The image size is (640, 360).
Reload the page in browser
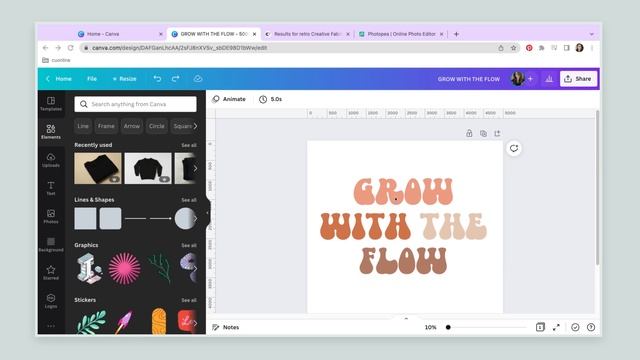pos(71,48)
